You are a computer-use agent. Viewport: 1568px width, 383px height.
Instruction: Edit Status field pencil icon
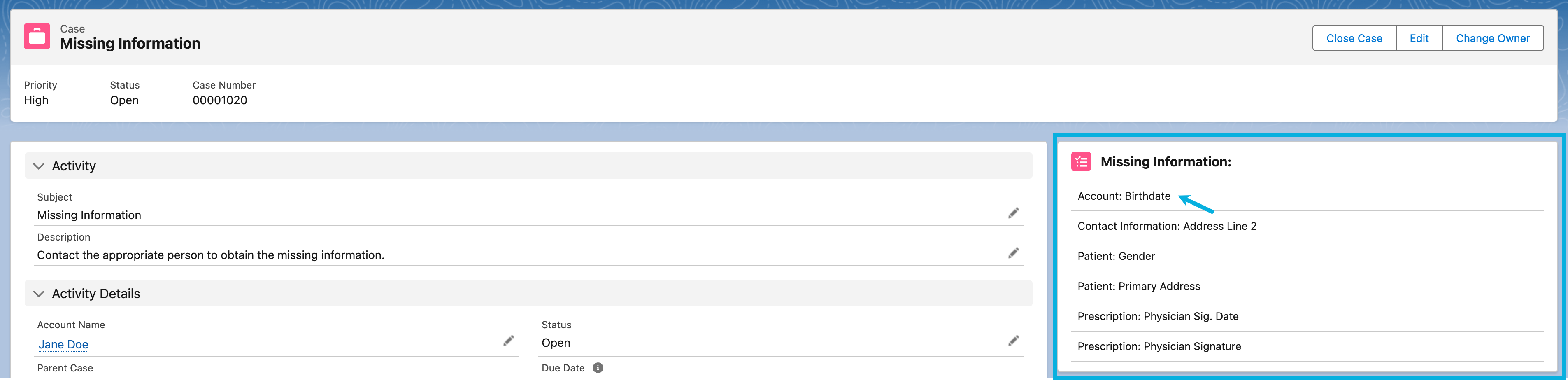pyautogui.click(x=1014, y=341)
